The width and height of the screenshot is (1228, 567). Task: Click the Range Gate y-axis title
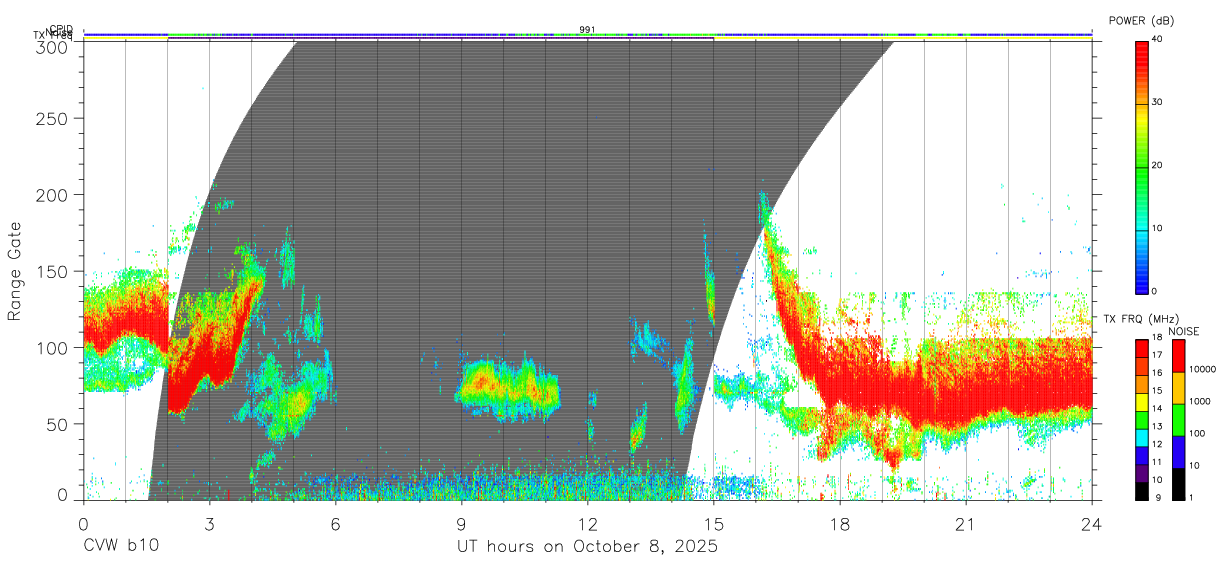pos(15,271)
